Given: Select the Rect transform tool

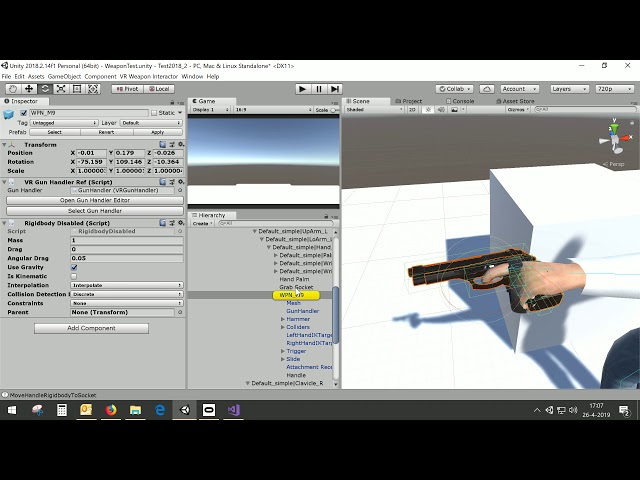Looking at the screenshot, I should point(77,89).
